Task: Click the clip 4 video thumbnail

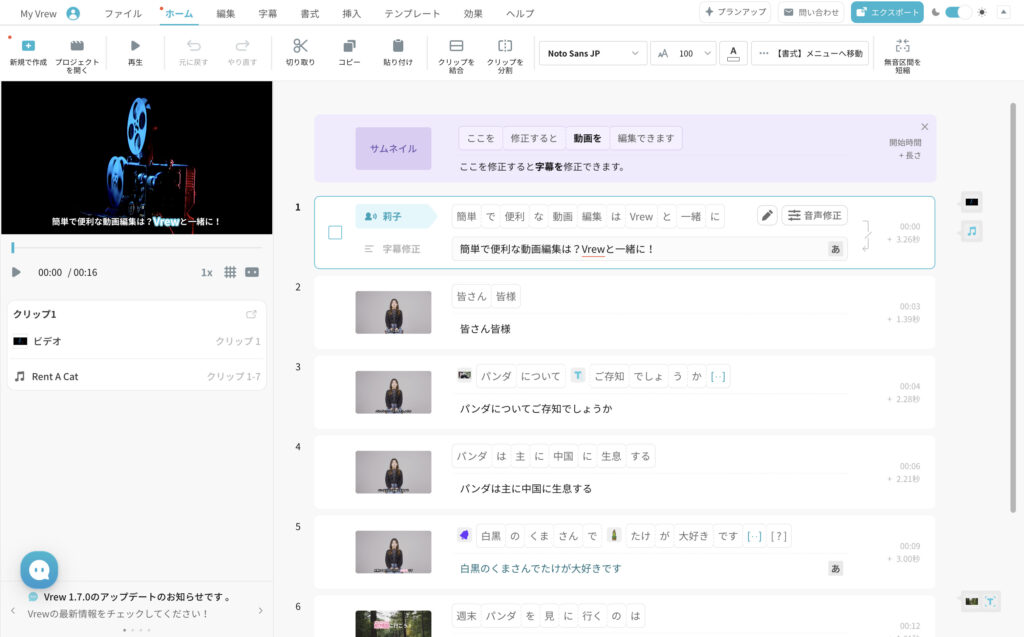Action: [393, 472]
